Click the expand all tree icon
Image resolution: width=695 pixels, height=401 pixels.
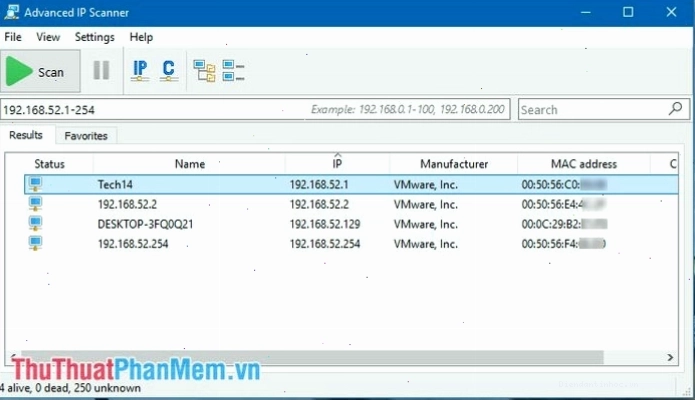pos(204,71)
